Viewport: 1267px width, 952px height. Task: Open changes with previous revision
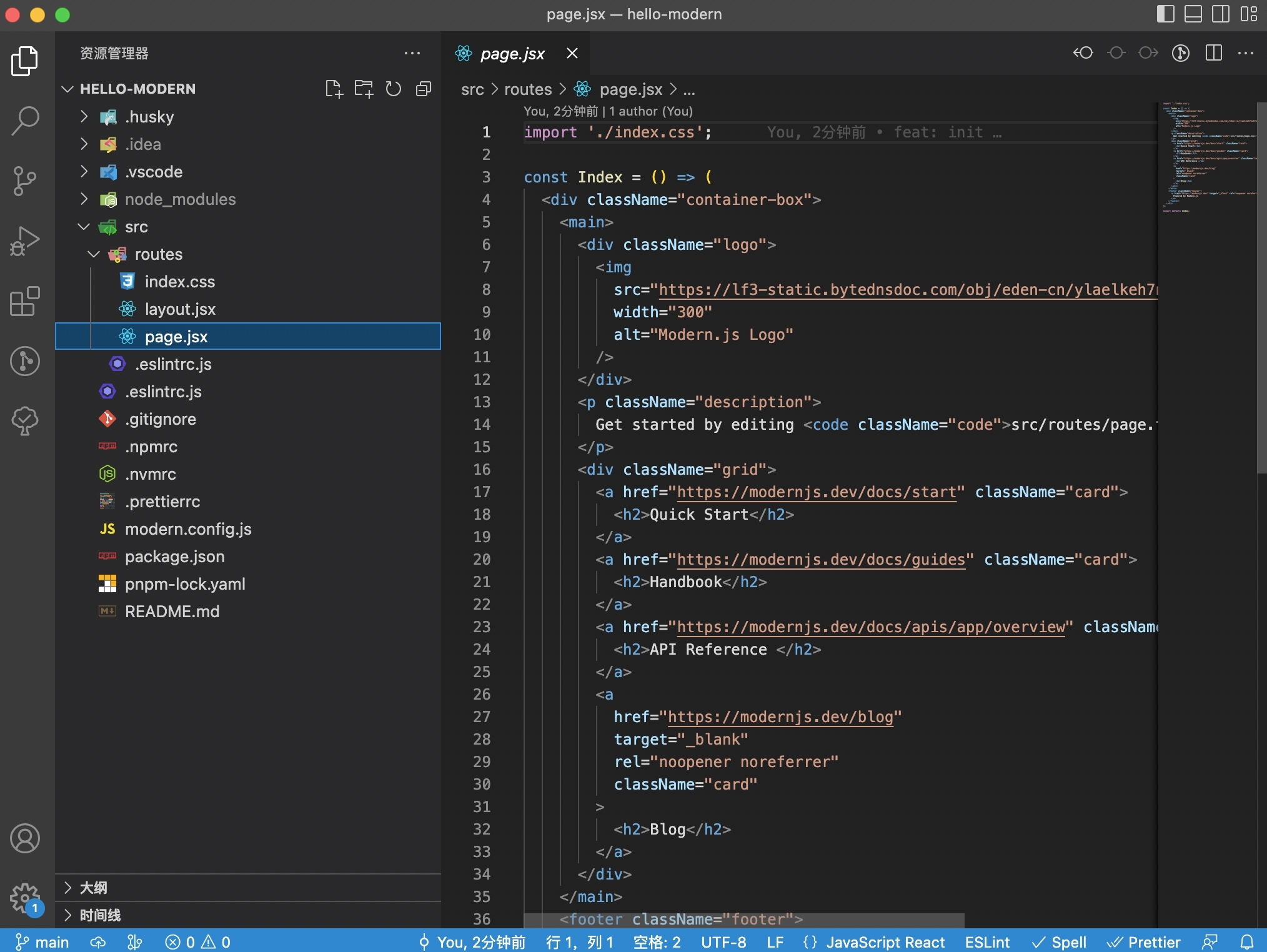(1083, 53)
